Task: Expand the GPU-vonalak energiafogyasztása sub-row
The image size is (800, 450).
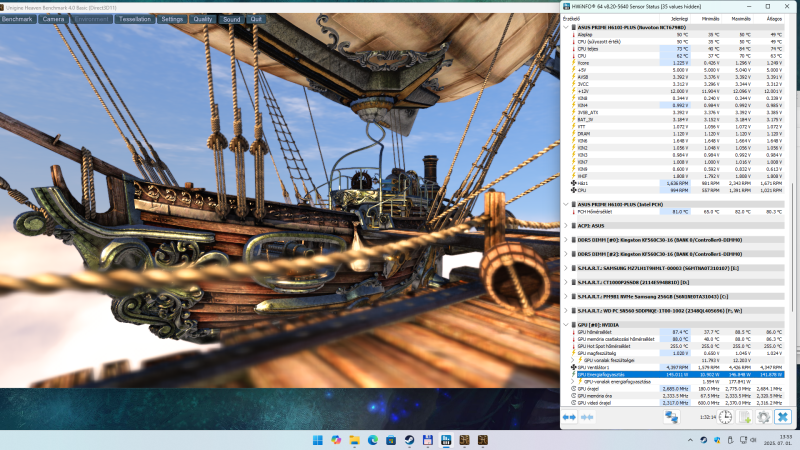Action: pos(573,382)
